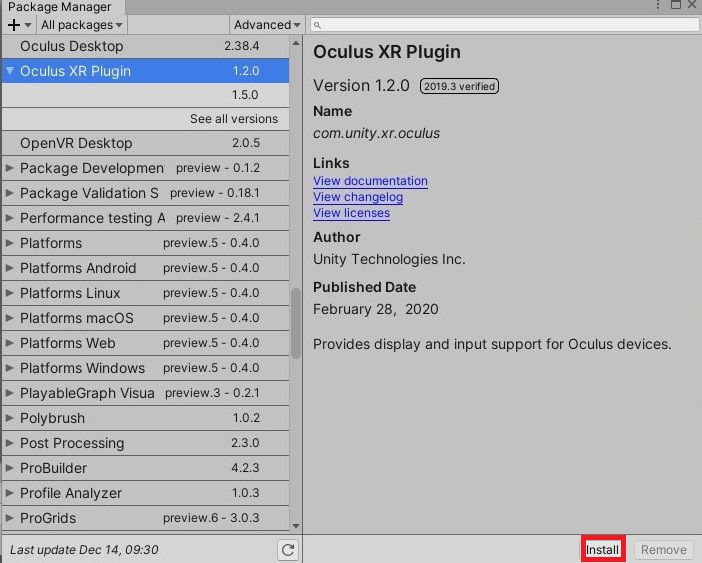The height and width of the screenshot is (563, 702).
Task: Expand the Platforms Windows entry
Action: click(x=9, y=368)
